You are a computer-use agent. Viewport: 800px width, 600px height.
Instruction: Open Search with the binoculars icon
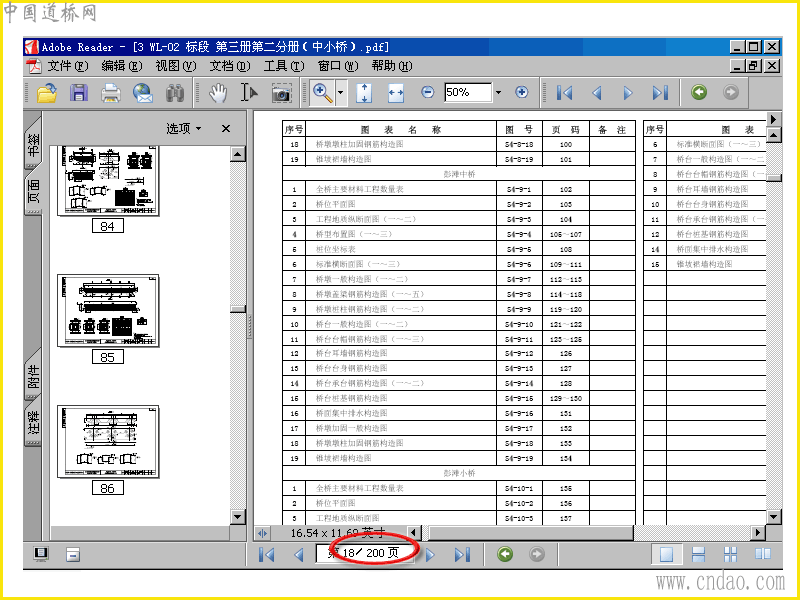coord(175,93)
